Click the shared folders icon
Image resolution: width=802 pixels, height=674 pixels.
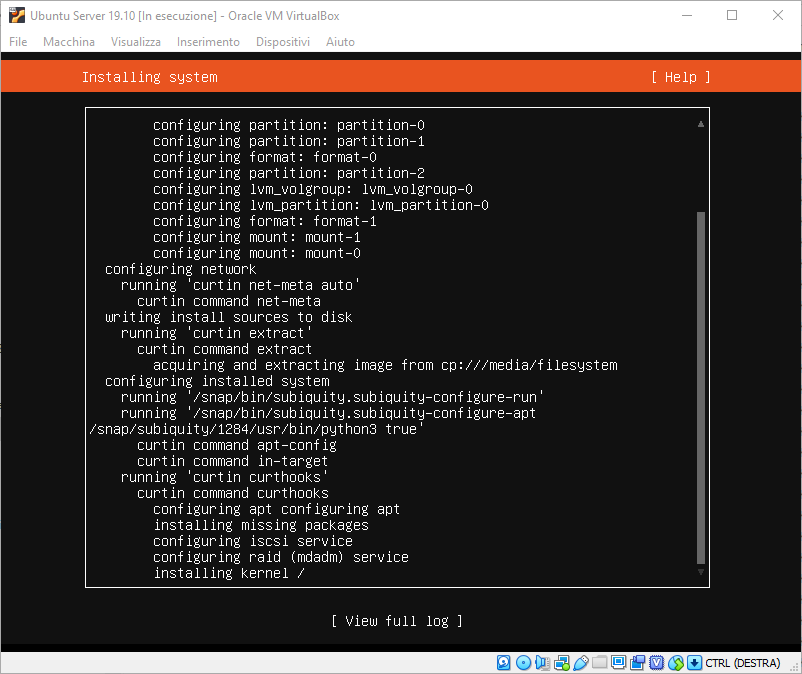pyautogui.click(x=599, y=663)
